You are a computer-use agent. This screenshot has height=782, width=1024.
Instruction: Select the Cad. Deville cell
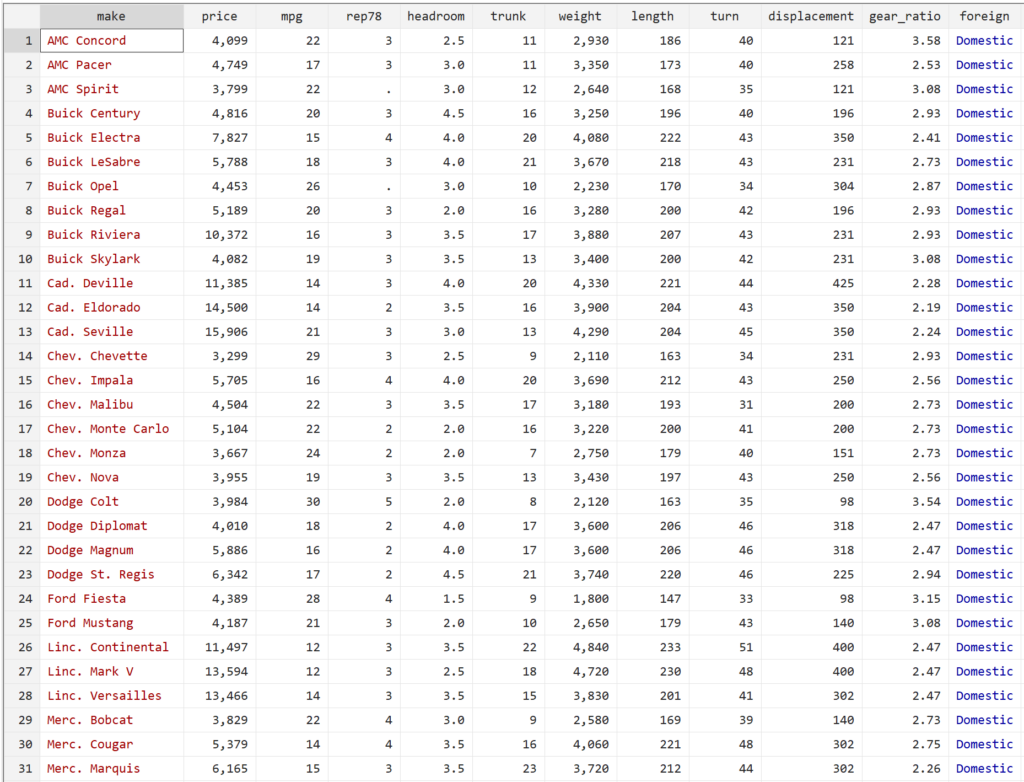click(112, 283)
